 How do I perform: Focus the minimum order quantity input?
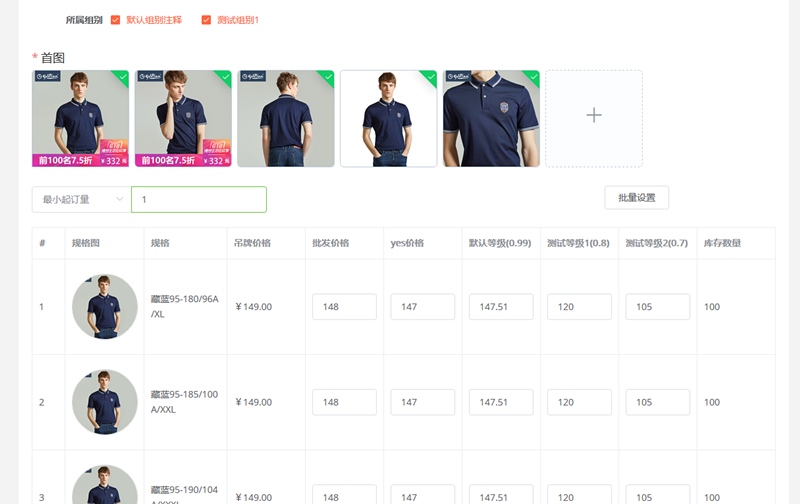click(199, 199)
